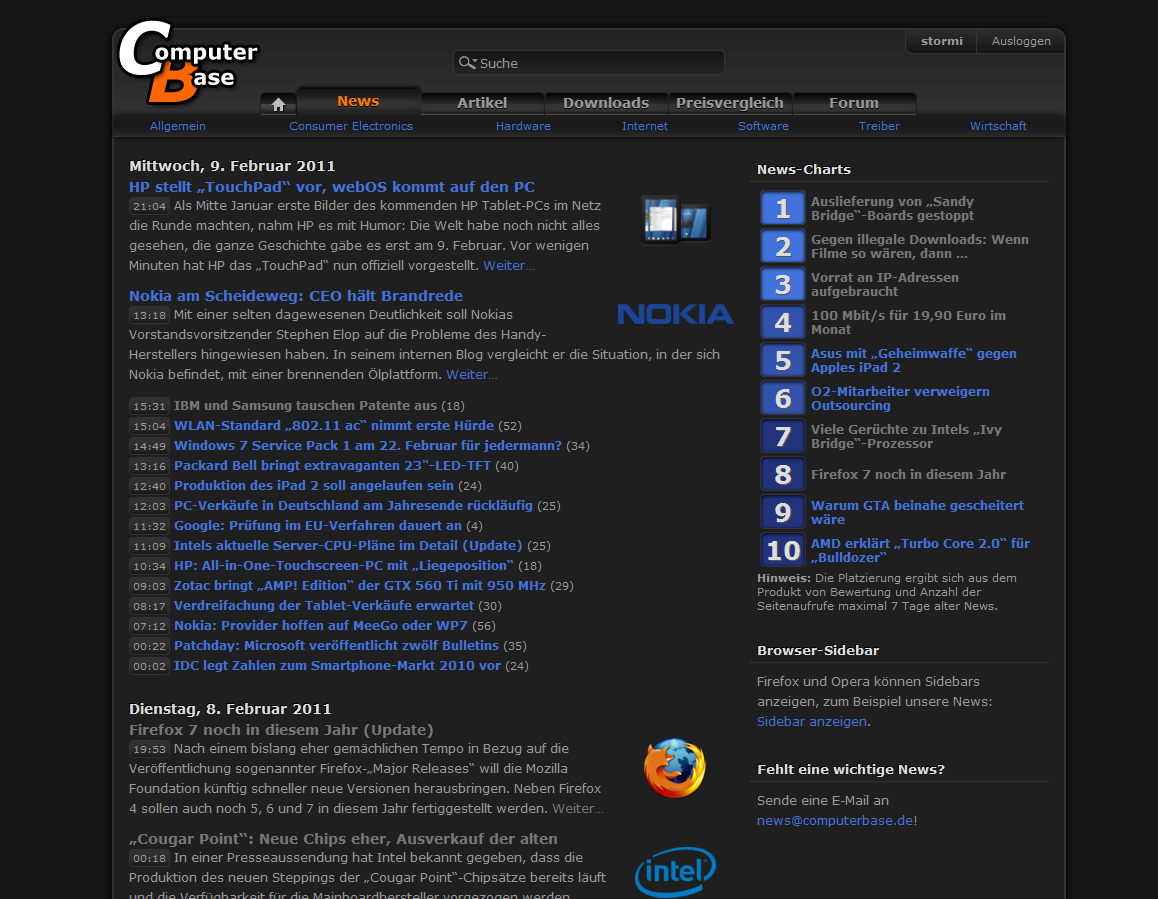Open Auslieferung von Sandy Bridge-Boards chart entry
The image size is (1158, 899).
[x=892, y=208]
